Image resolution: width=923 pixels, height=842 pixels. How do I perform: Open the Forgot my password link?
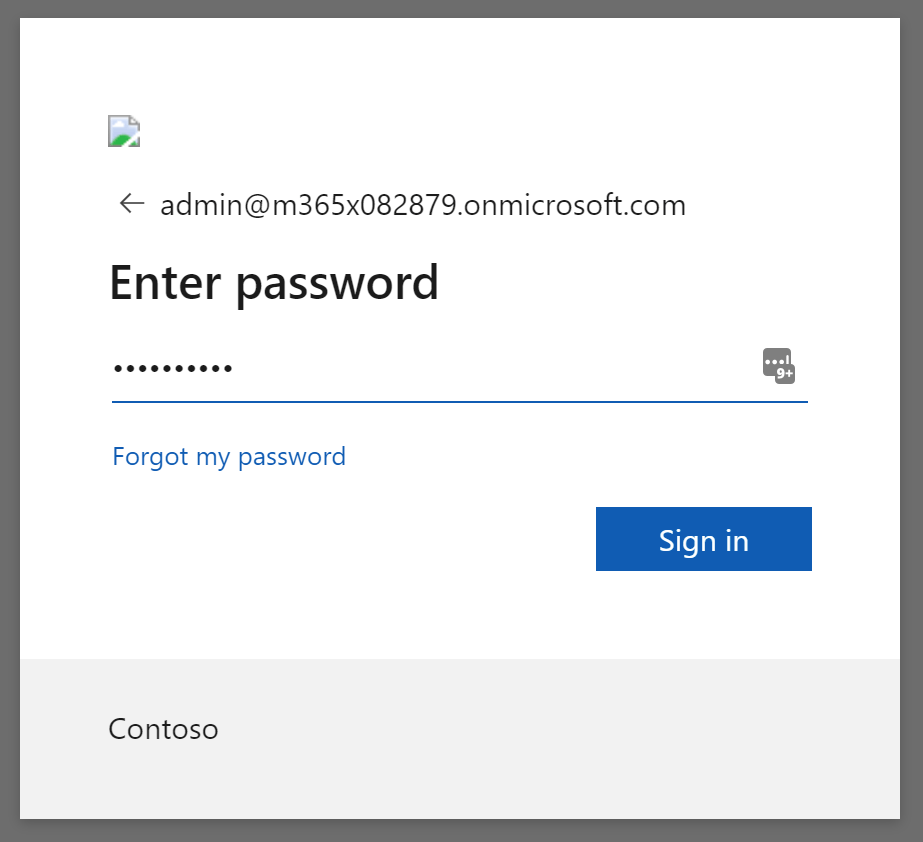229,457
